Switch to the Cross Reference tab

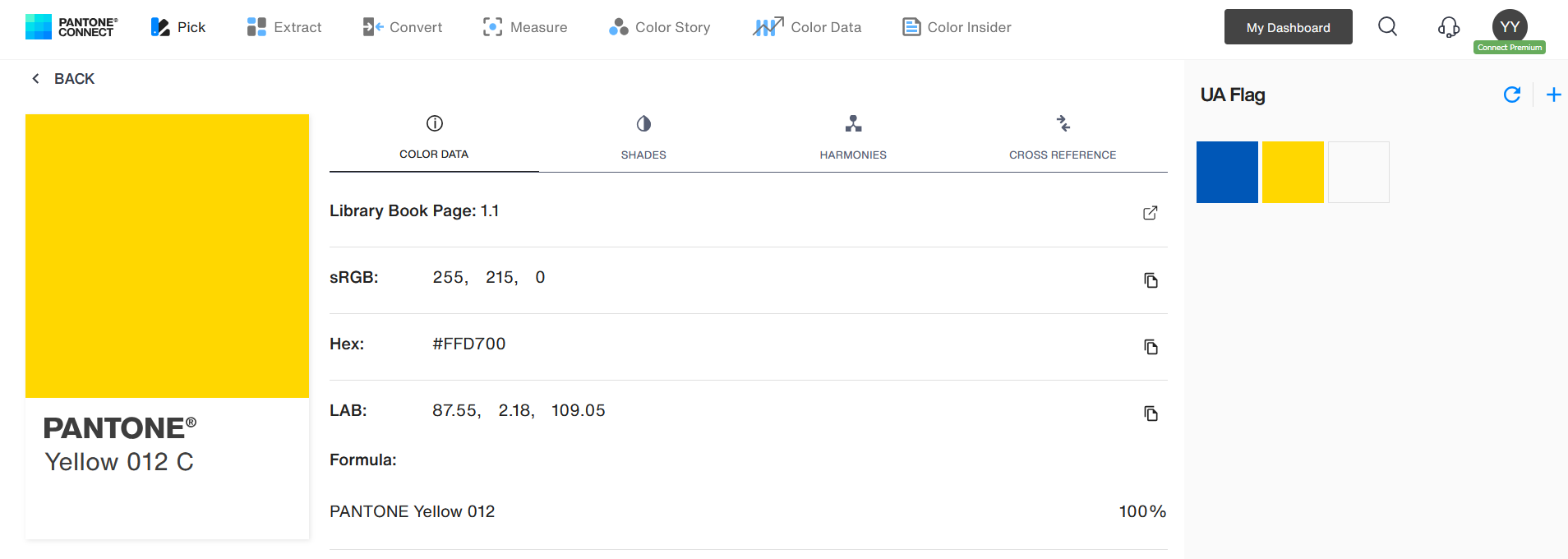pyautogui.click(x=1063, y=139)
